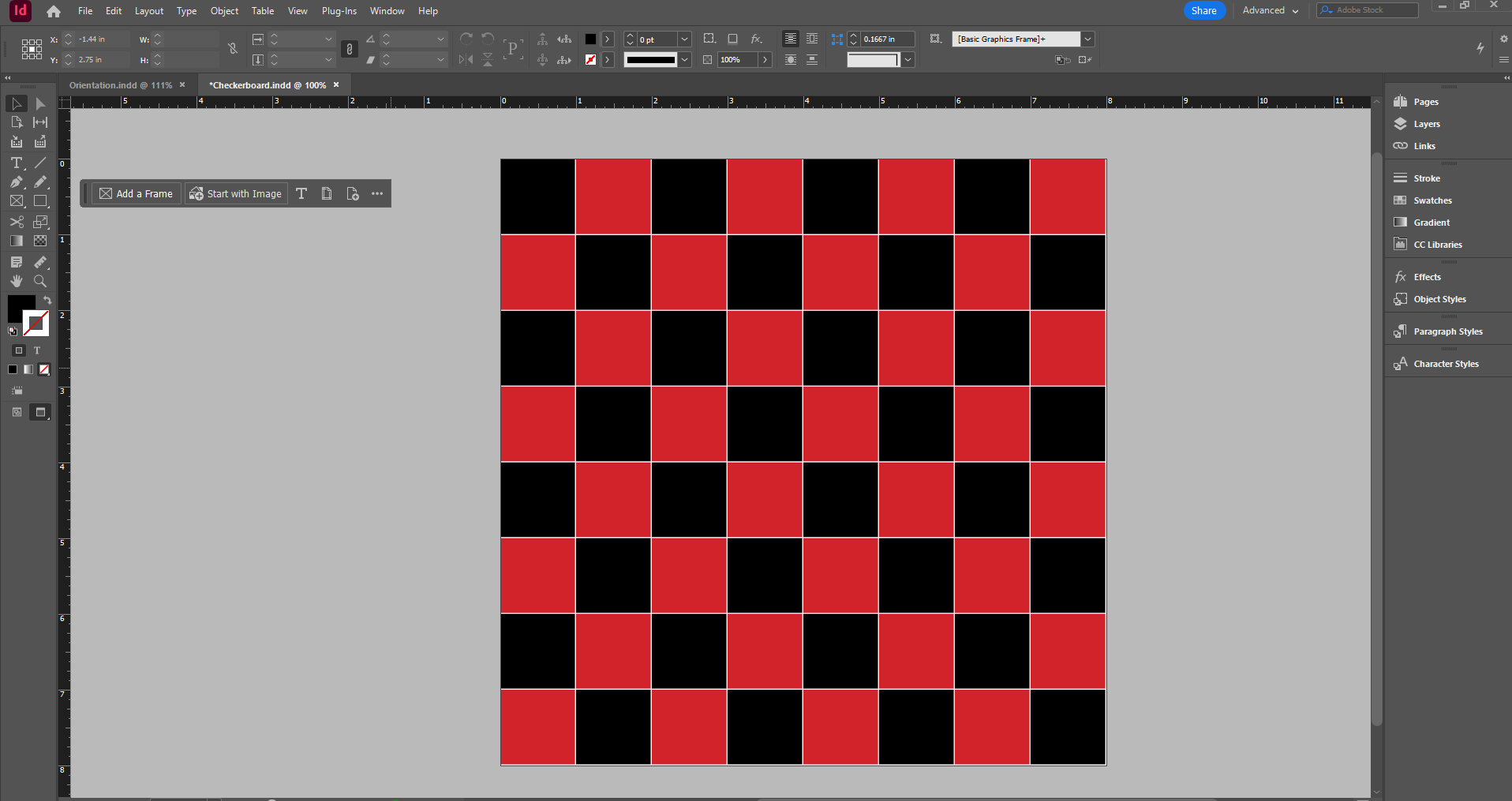Viewport: 1512px width, 801px height.
Task: Click the Share button
Action: click(1203, 10)
